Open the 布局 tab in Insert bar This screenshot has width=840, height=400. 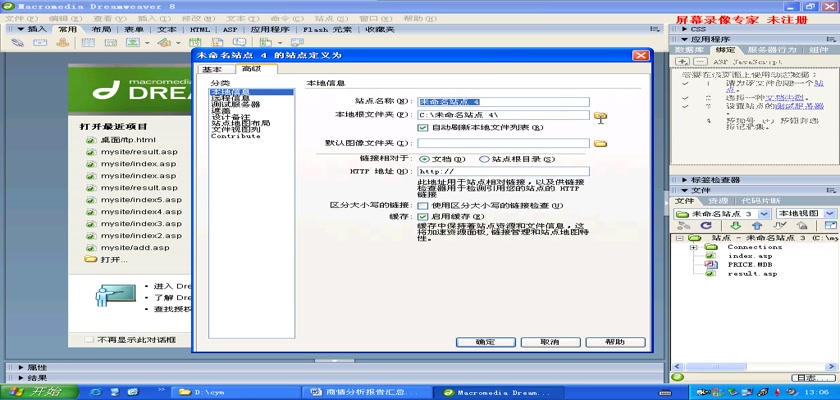(101, 29)
